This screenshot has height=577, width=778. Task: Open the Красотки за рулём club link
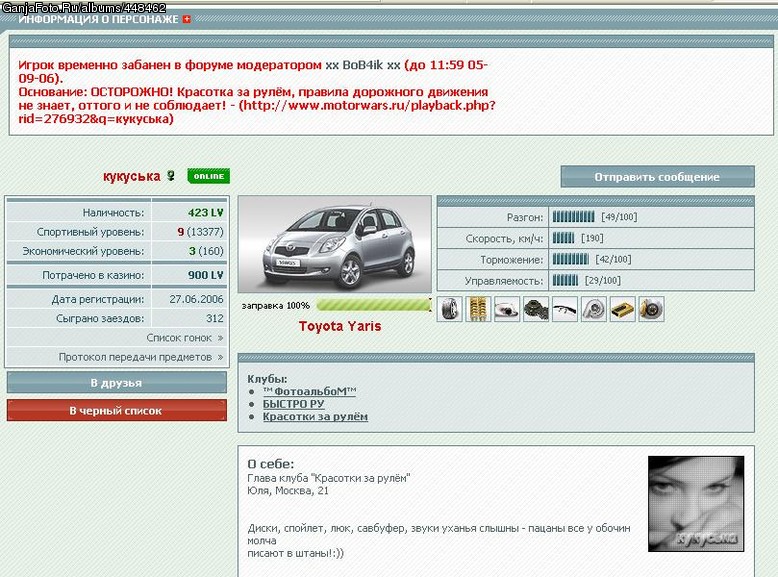tap(315, 417)
